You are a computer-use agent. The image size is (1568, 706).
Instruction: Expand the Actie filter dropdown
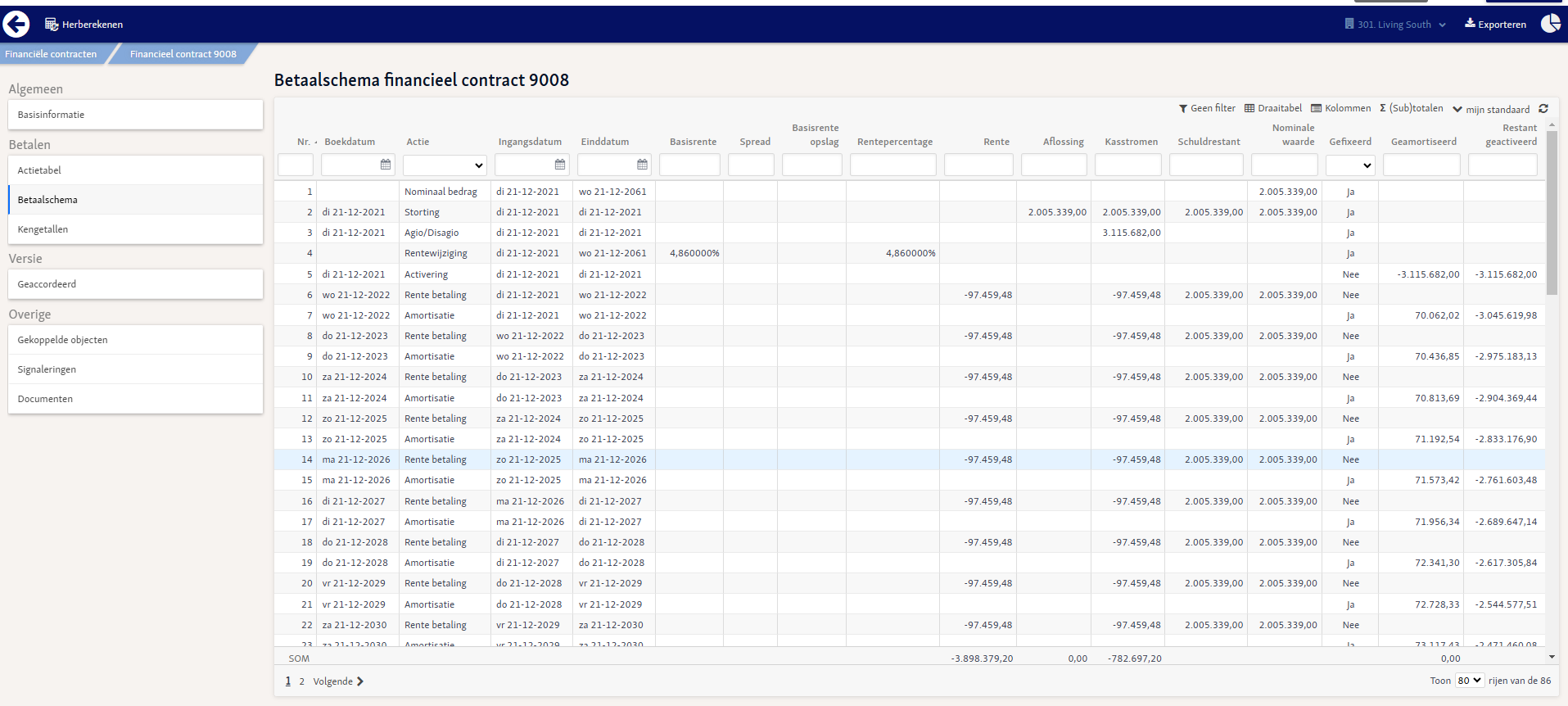[445, 165]
